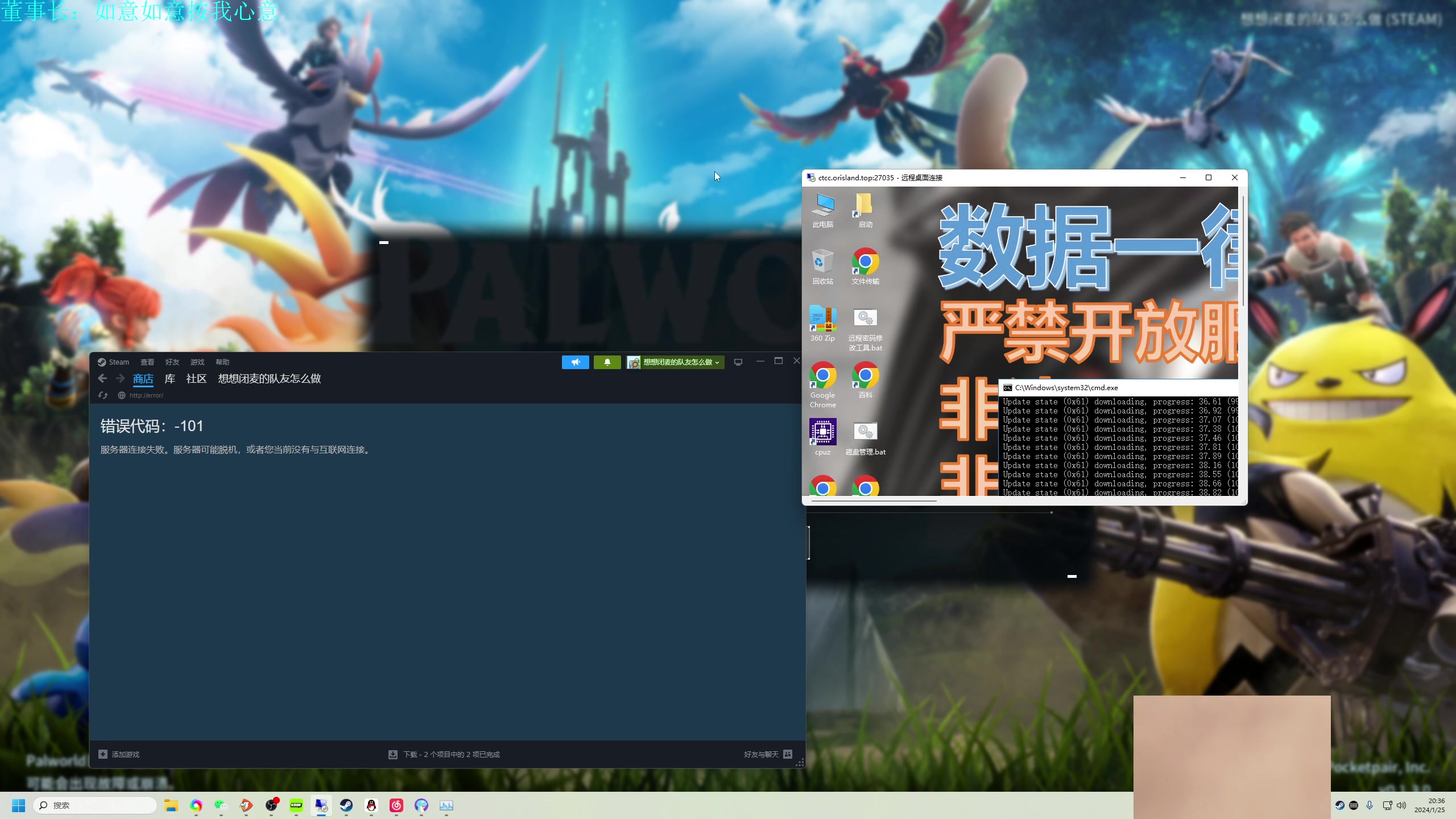The width and height of the screenshot is (1456, 819).
Task: Click the input method keyboard tray icon
Action: click(x=1354, y=805)
